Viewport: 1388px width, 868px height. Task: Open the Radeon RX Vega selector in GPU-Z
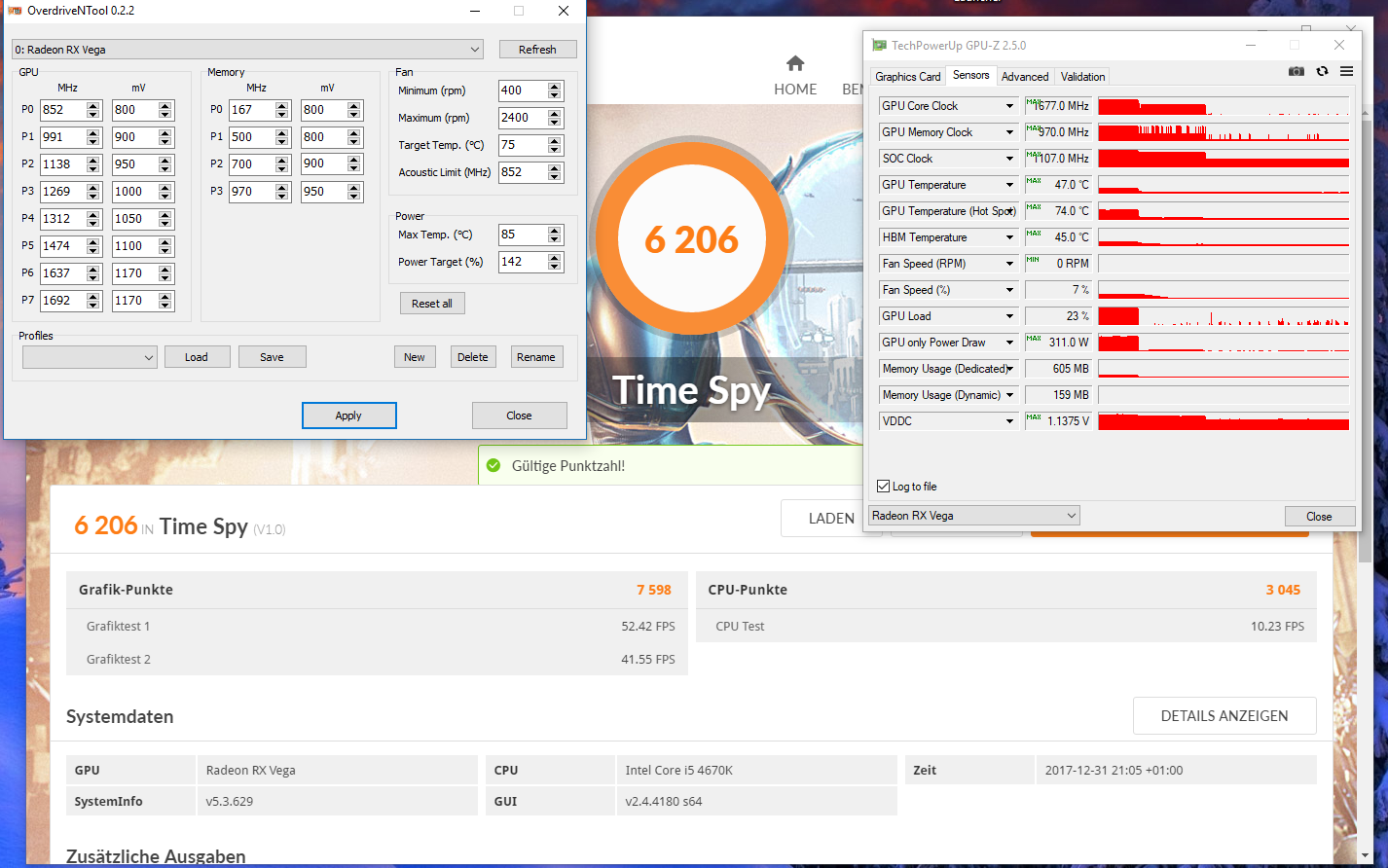(974, 516)
